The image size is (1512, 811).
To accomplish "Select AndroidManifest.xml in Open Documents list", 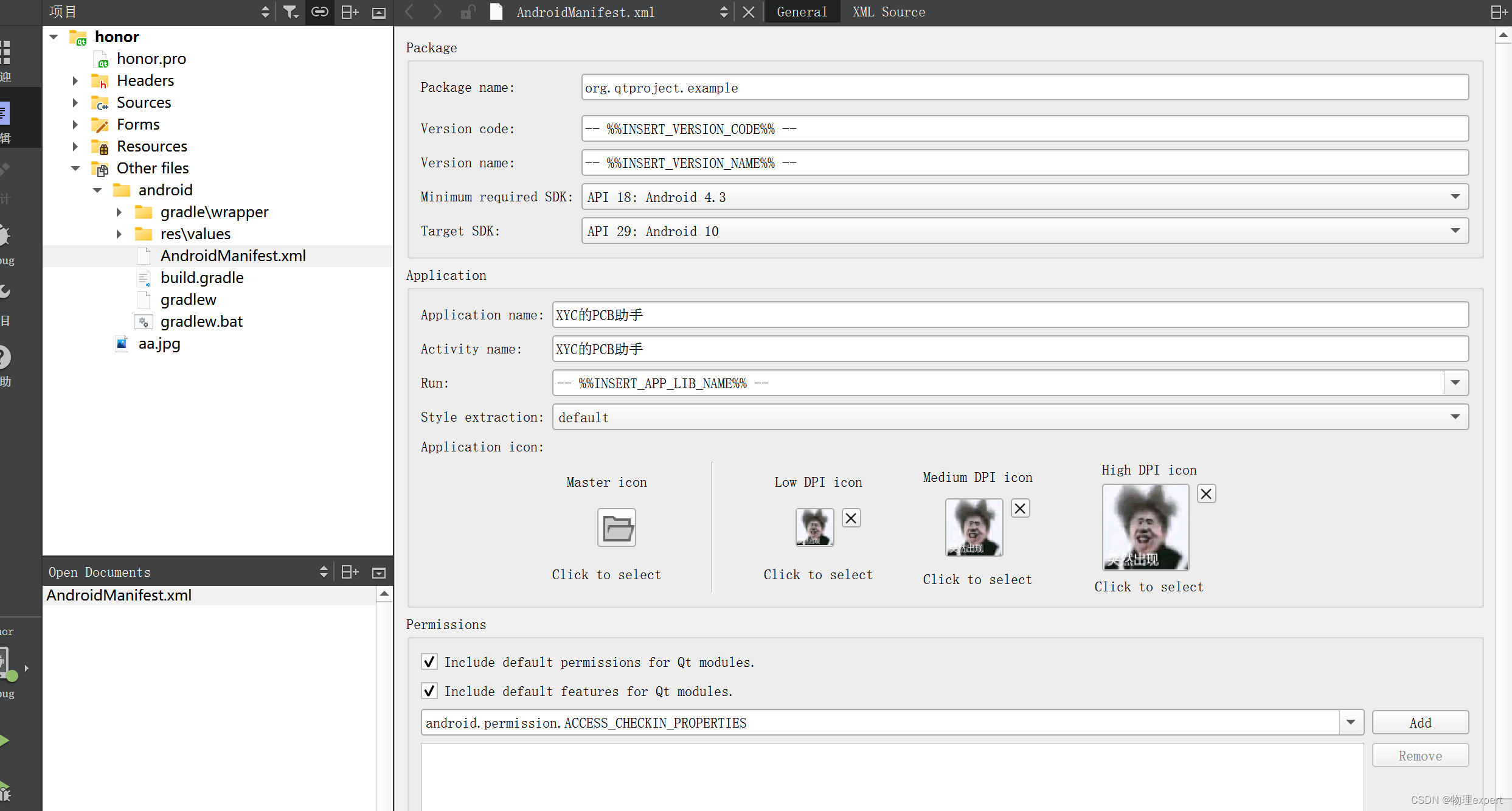I will 209,595.
